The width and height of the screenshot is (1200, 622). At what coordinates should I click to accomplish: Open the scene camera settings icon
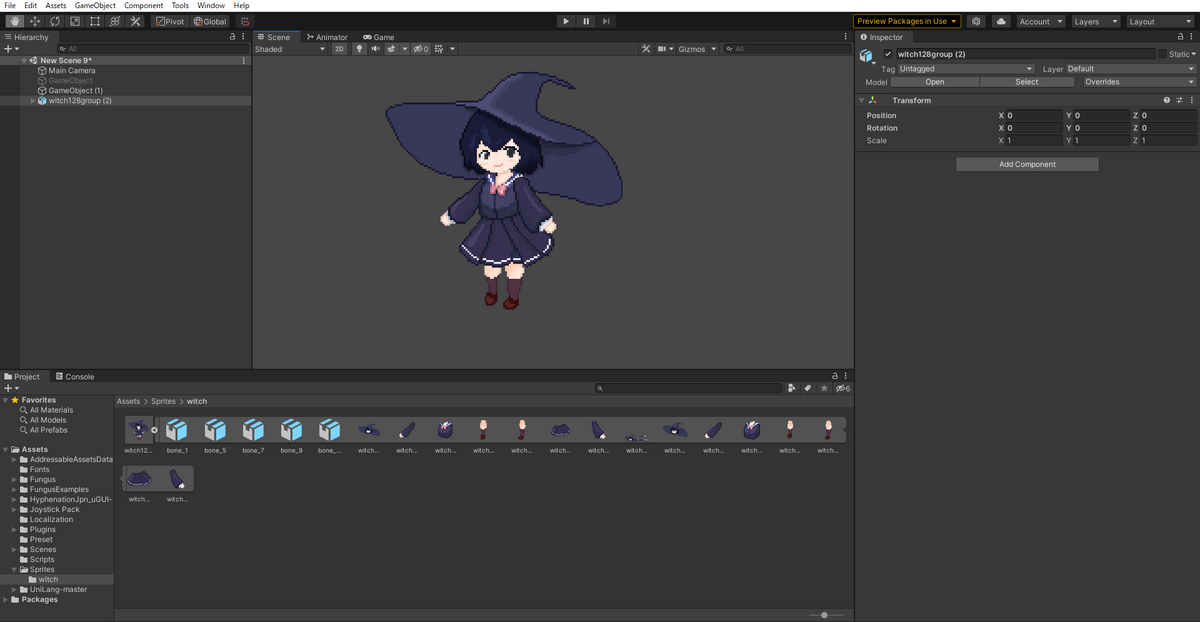(x=661, y=49)
